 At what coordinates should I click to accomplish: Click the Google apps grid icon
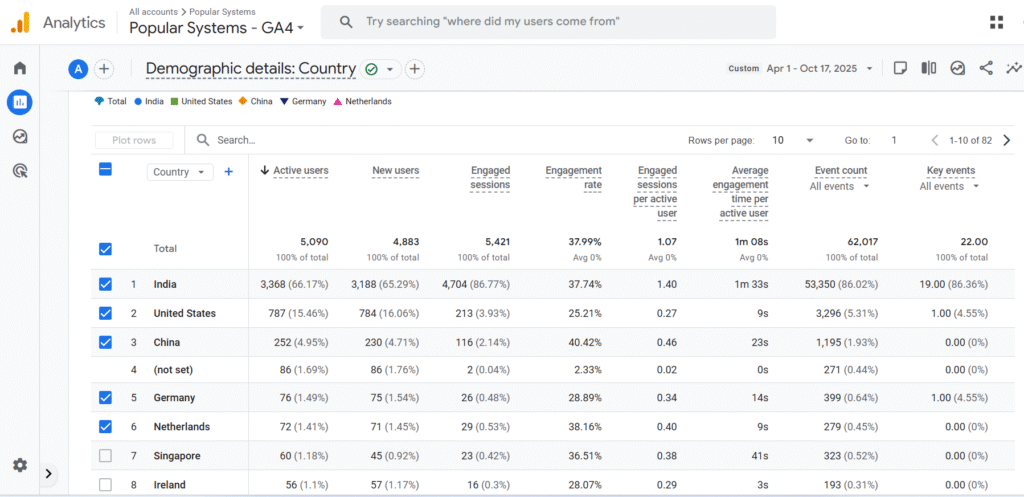996,22
